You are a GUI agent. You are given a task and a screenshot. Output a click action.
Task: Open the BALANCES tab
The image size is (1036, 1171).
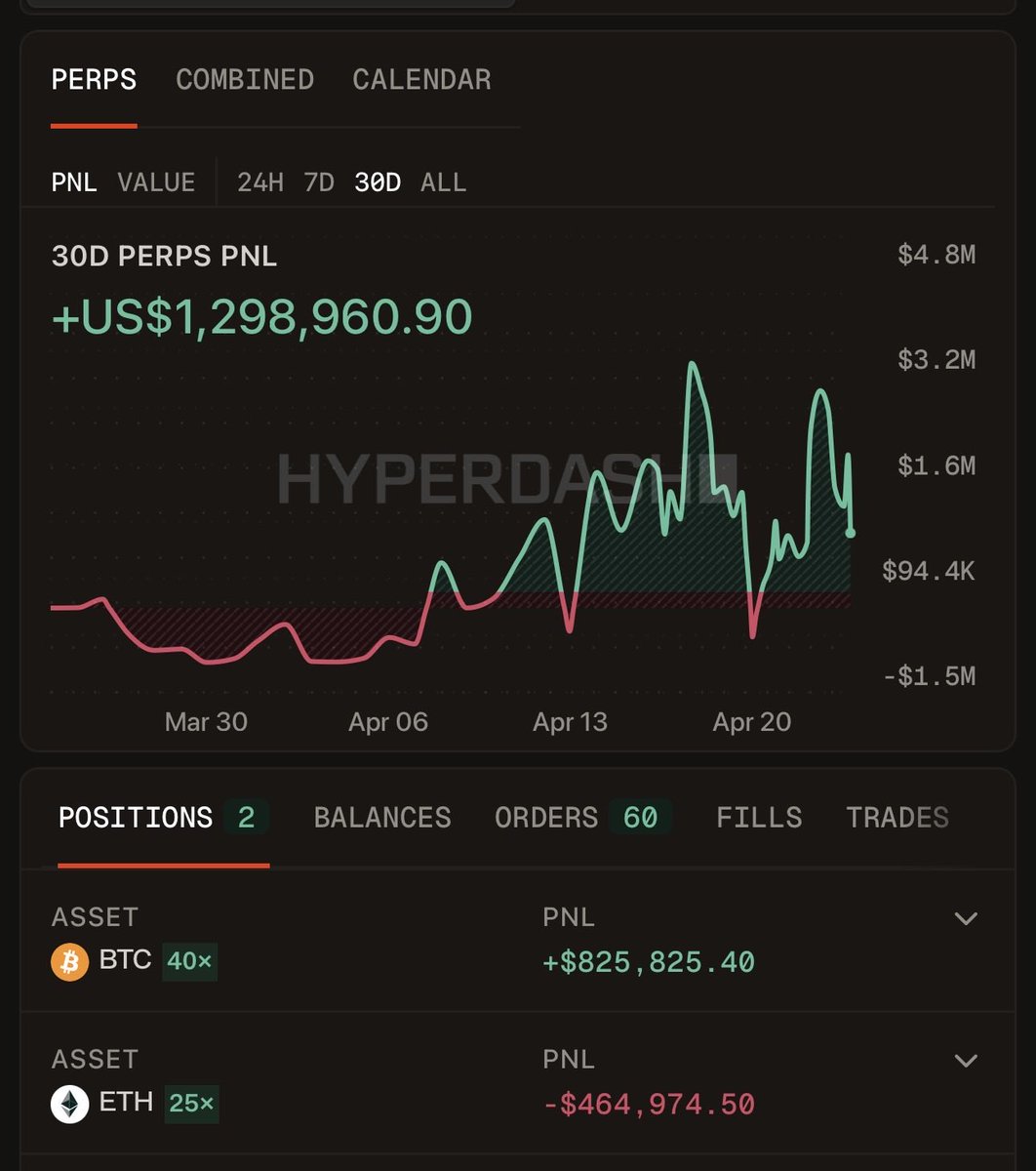[382, 818]
